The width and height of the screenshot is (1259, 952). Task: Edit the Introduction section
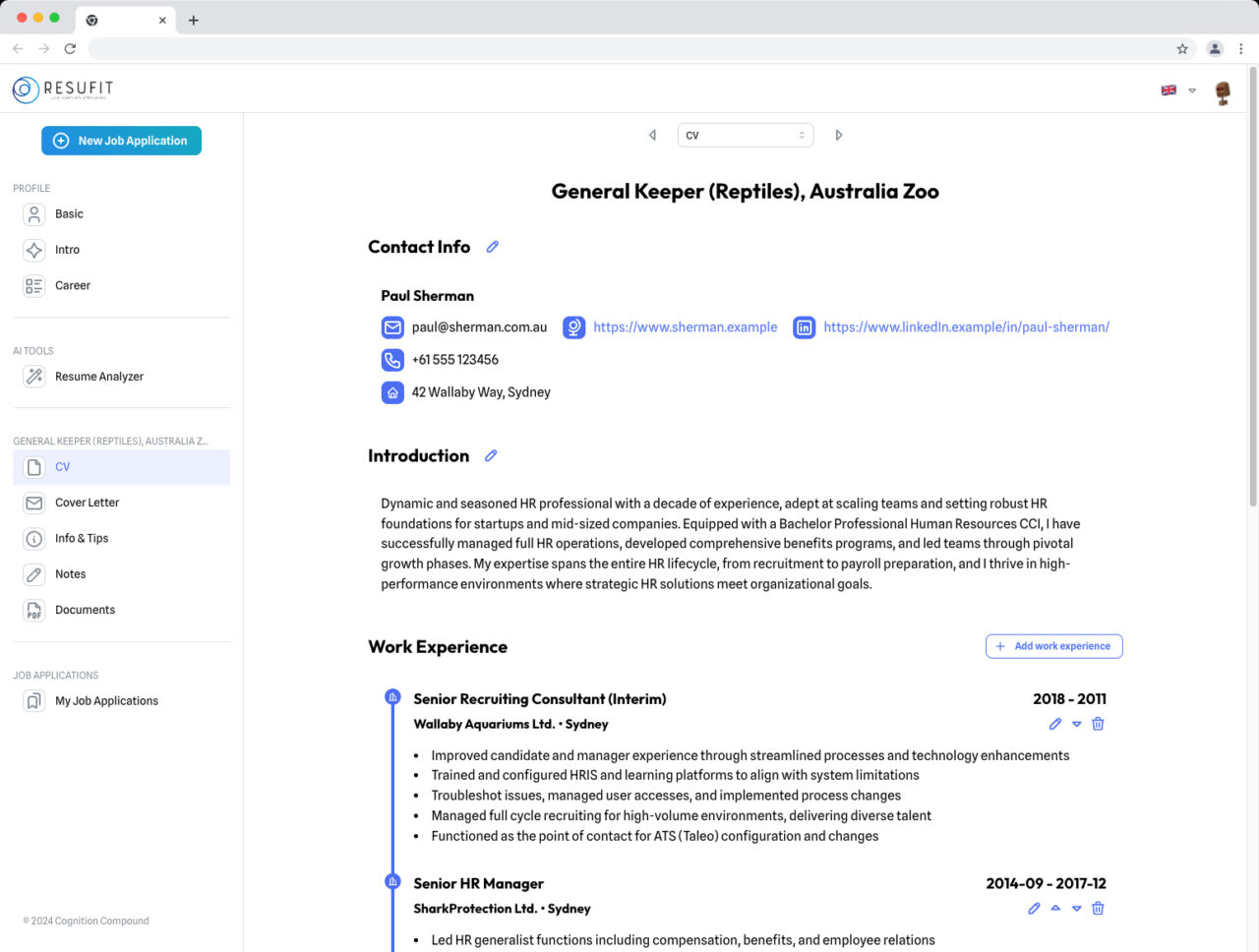tap(491, 455)
